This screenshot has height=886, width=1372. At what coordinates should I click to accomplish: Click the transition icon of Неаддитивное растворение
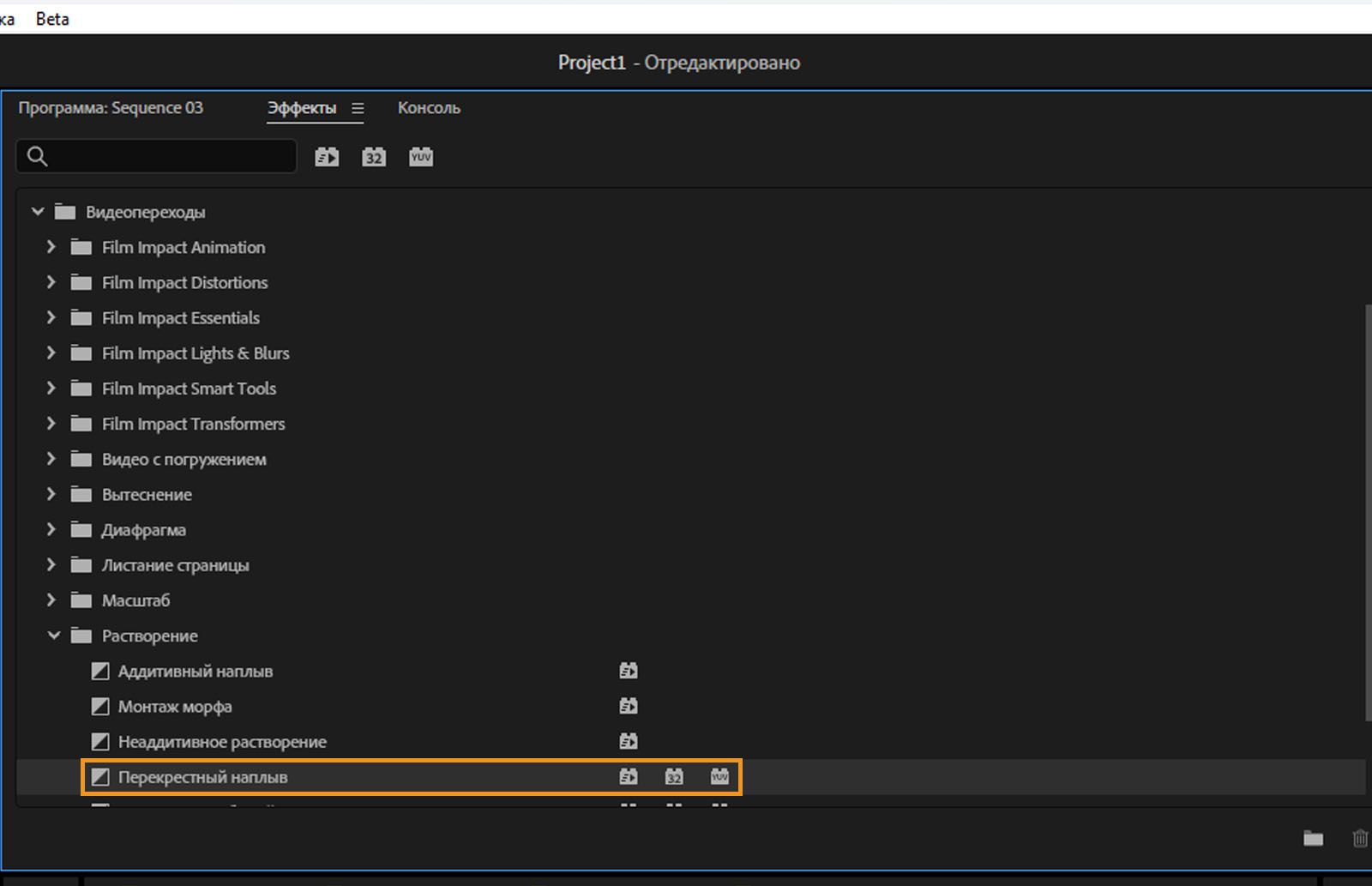tap(100, 741)
